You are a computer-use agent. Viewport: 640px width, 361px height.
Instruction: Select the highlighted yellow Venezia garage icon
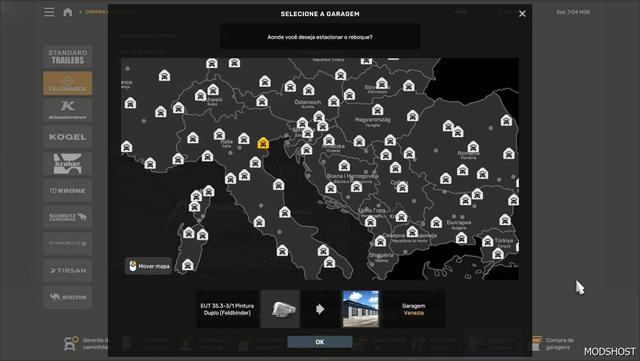[263, 143]
